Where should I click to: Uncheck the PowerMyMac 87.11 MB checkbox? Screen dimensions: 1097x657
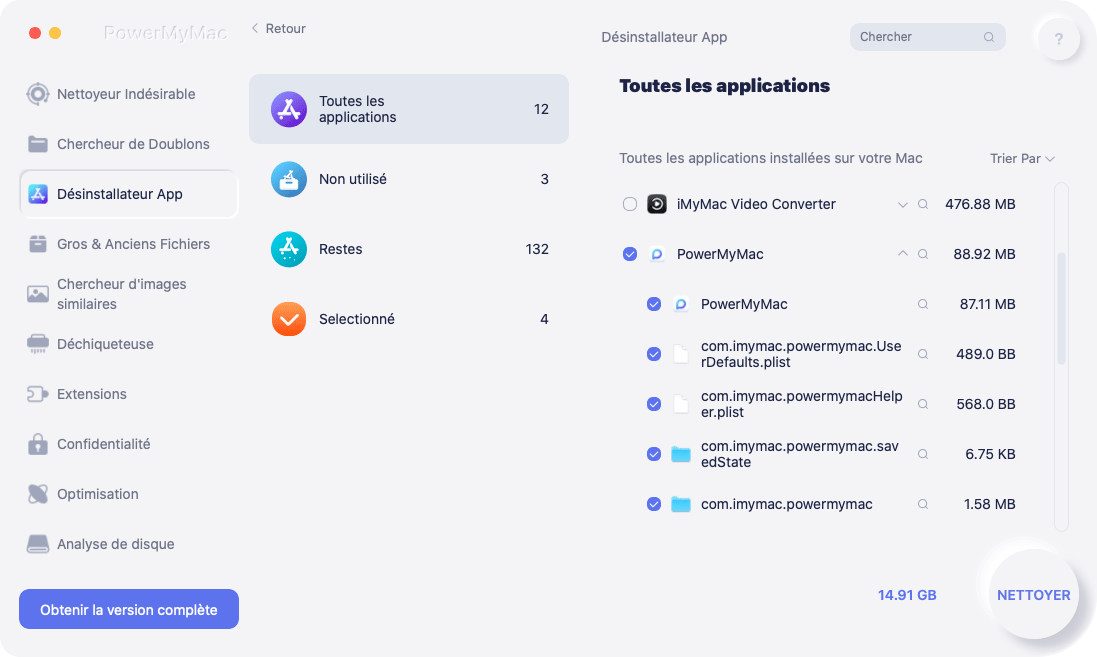click(x=653, y=304)
